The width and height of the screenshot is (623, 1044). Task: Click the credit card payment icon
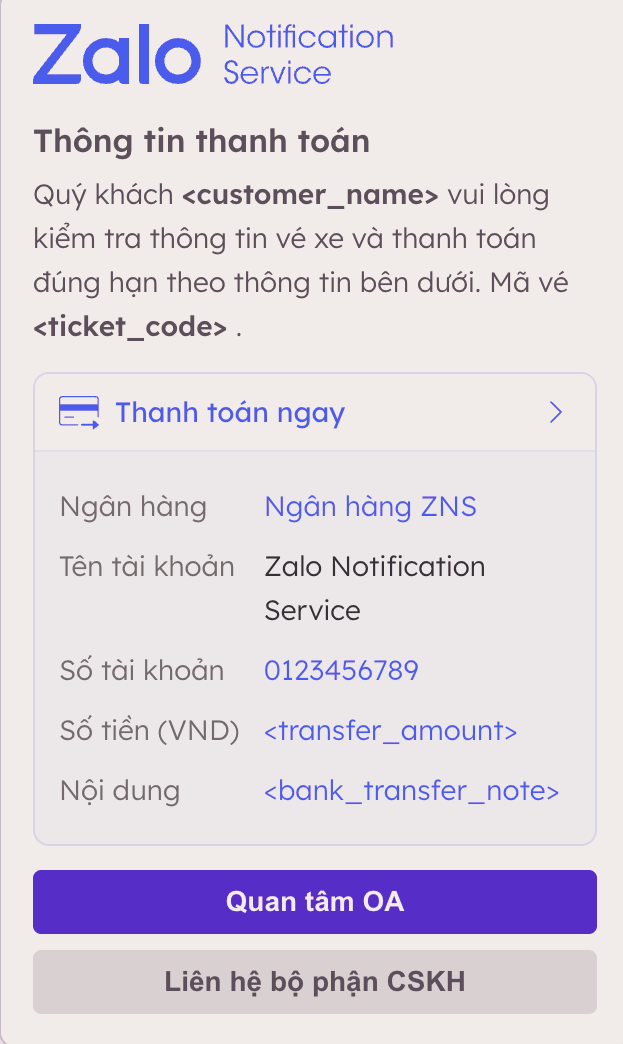pos(79,413)
